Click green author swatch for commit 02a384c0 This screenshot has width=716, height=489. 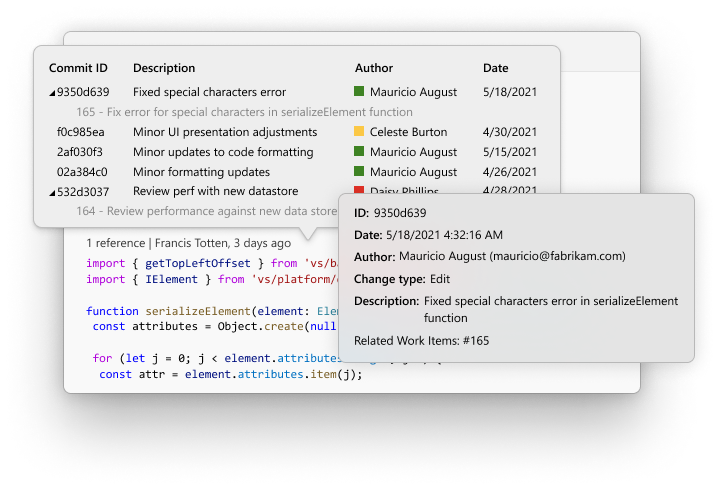[x=359, y=172]
